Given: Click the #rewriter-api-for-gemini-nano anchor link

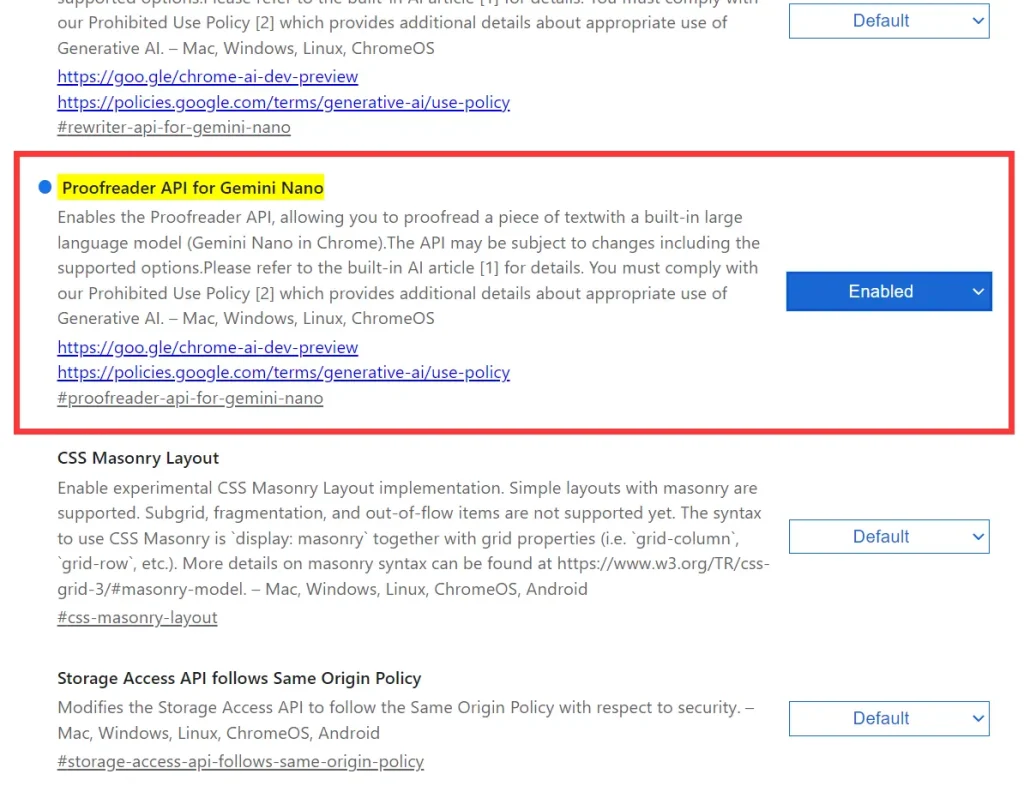Looking at the screenshot, I should point(174,128).
